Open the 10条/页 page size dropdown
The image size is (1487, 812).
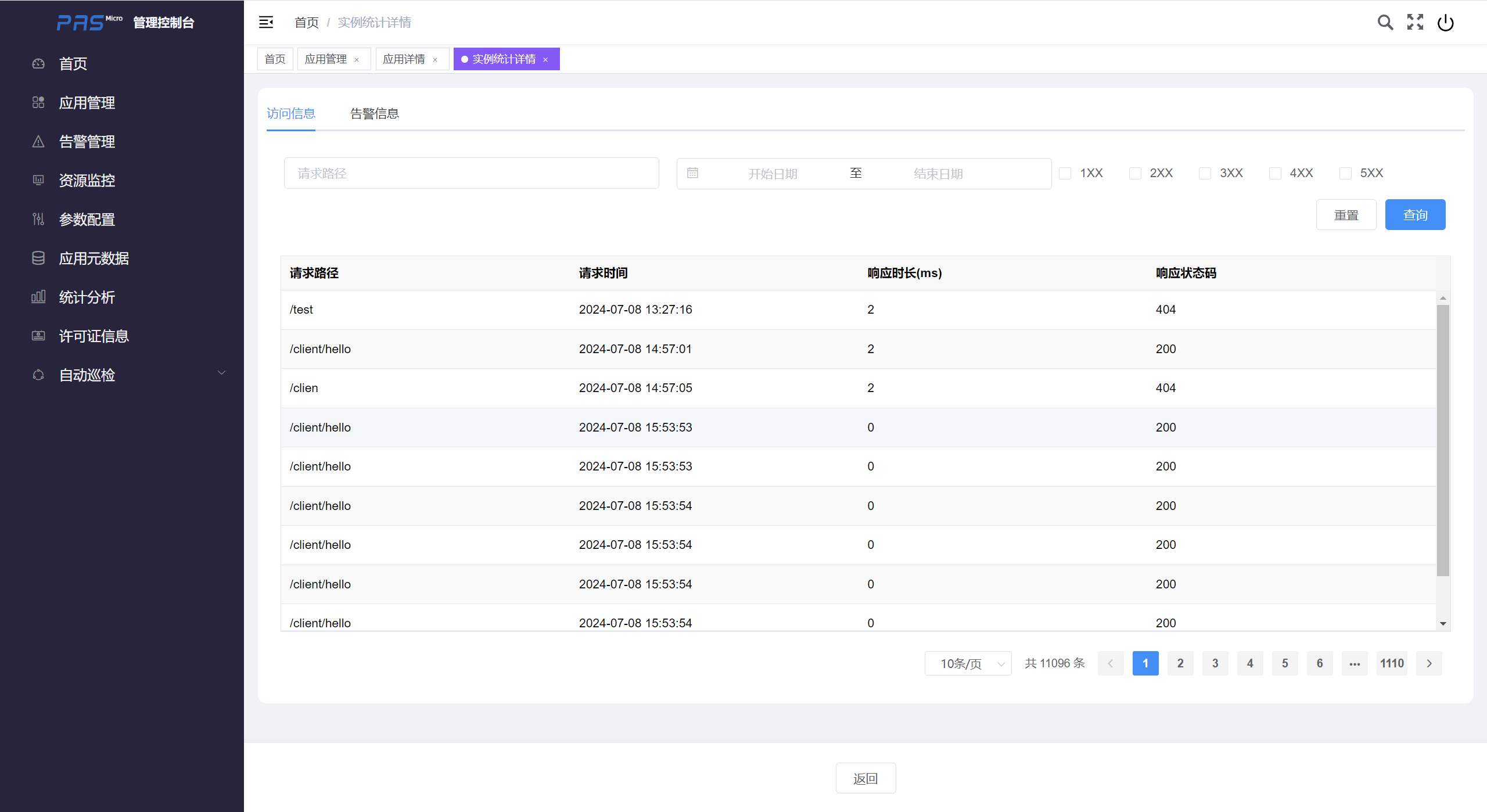click(x=968, y=663)
